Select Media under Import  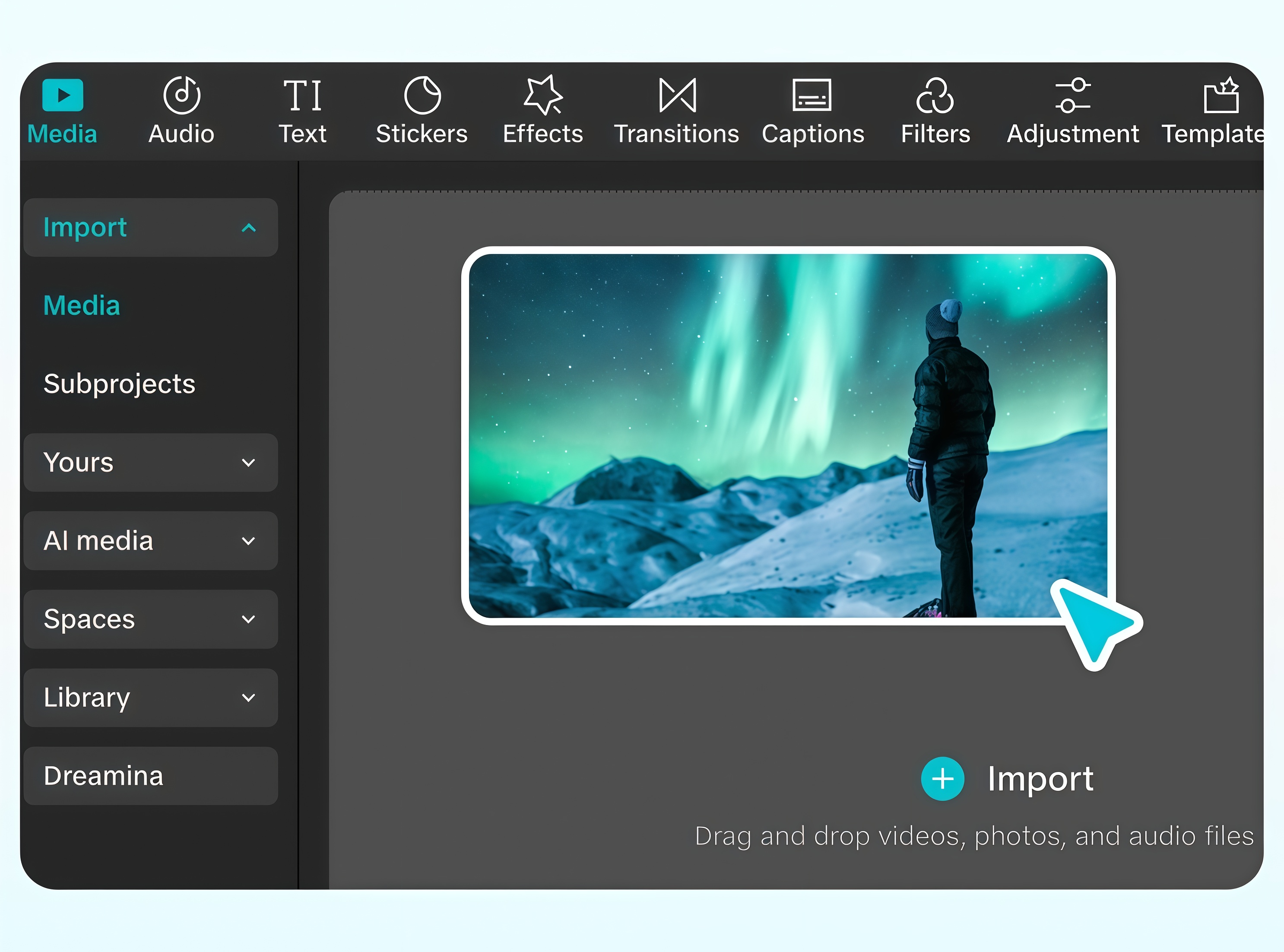coord(82,305)
